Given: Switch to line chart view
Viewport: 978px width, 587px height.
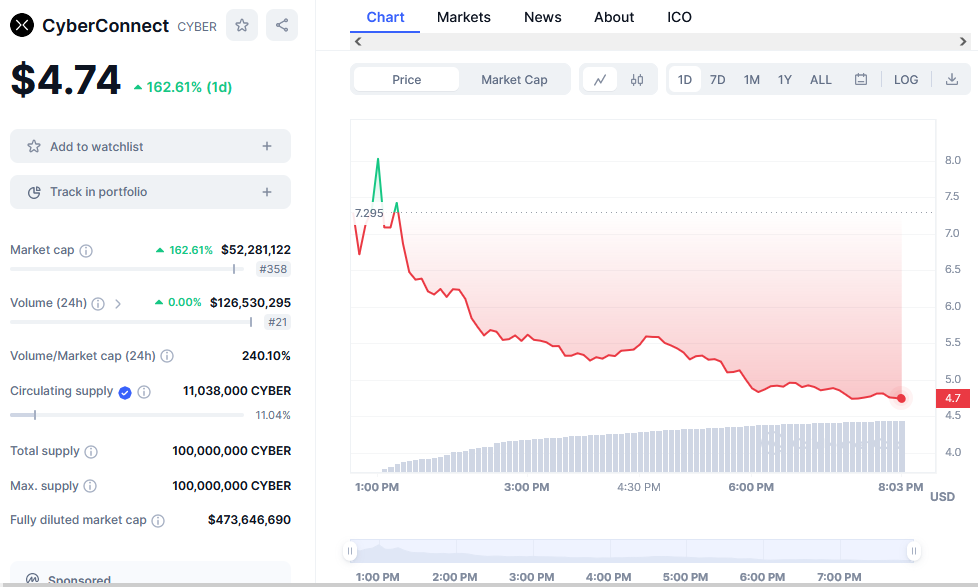Looking at the screenshot, I should [x=600, y=80].
